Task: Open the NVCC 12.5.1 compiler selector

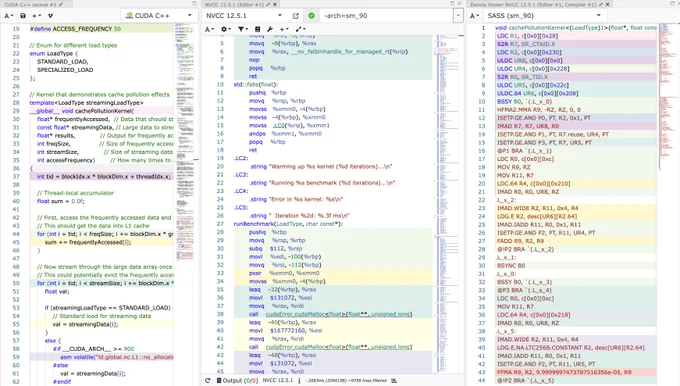Action: pyautogui.click(x=244, y=16)
